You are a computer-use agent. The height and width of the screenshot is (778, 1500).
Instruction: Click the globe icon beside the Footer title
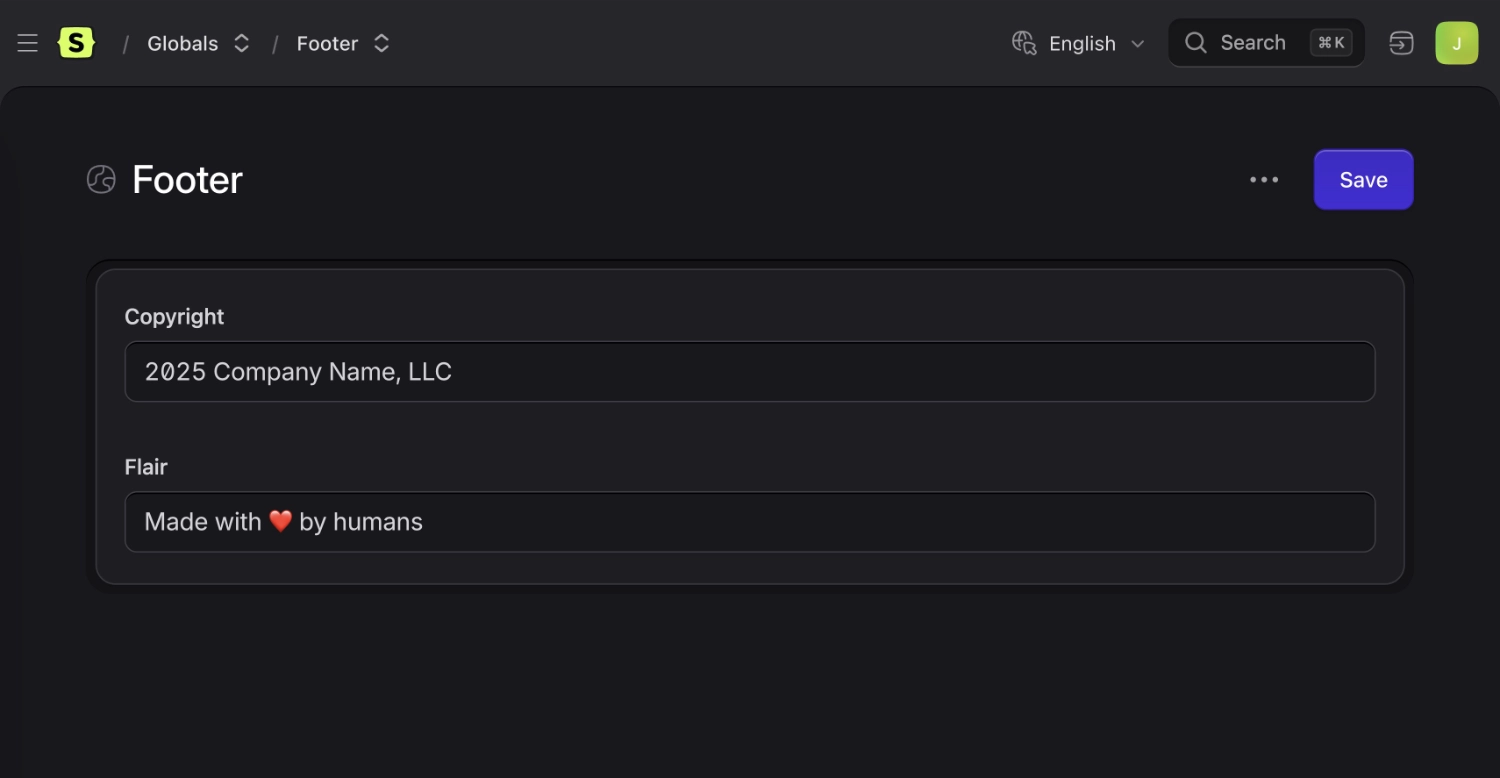(100, 179)
